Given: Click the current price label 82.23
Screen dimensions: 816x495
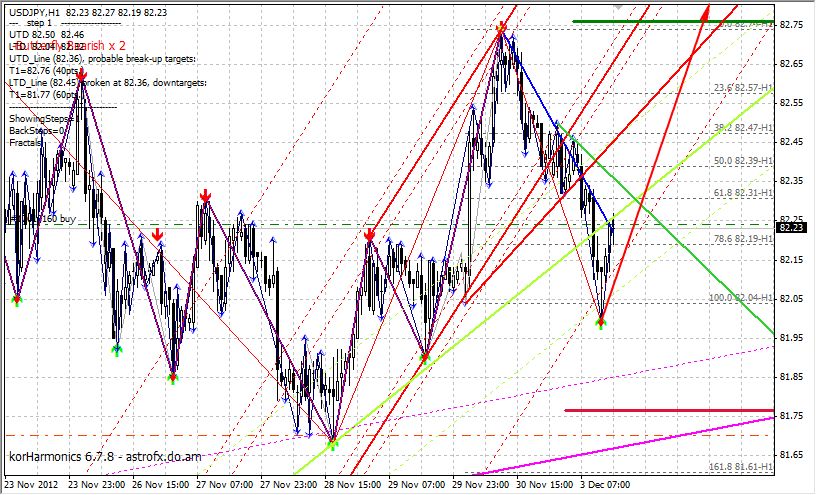Looking at the screenshot, I should 792,228.
